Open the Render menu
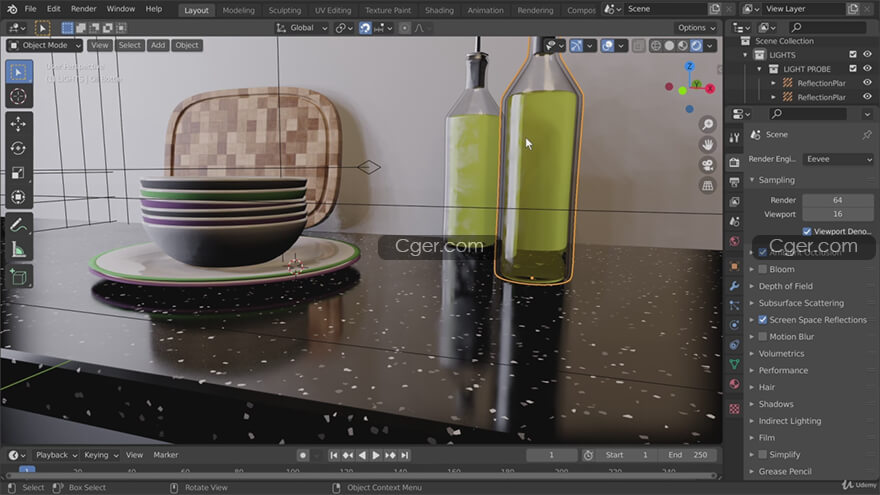This screenshot has width=880, height=495. pyautogui.click(x=84, y=9)
